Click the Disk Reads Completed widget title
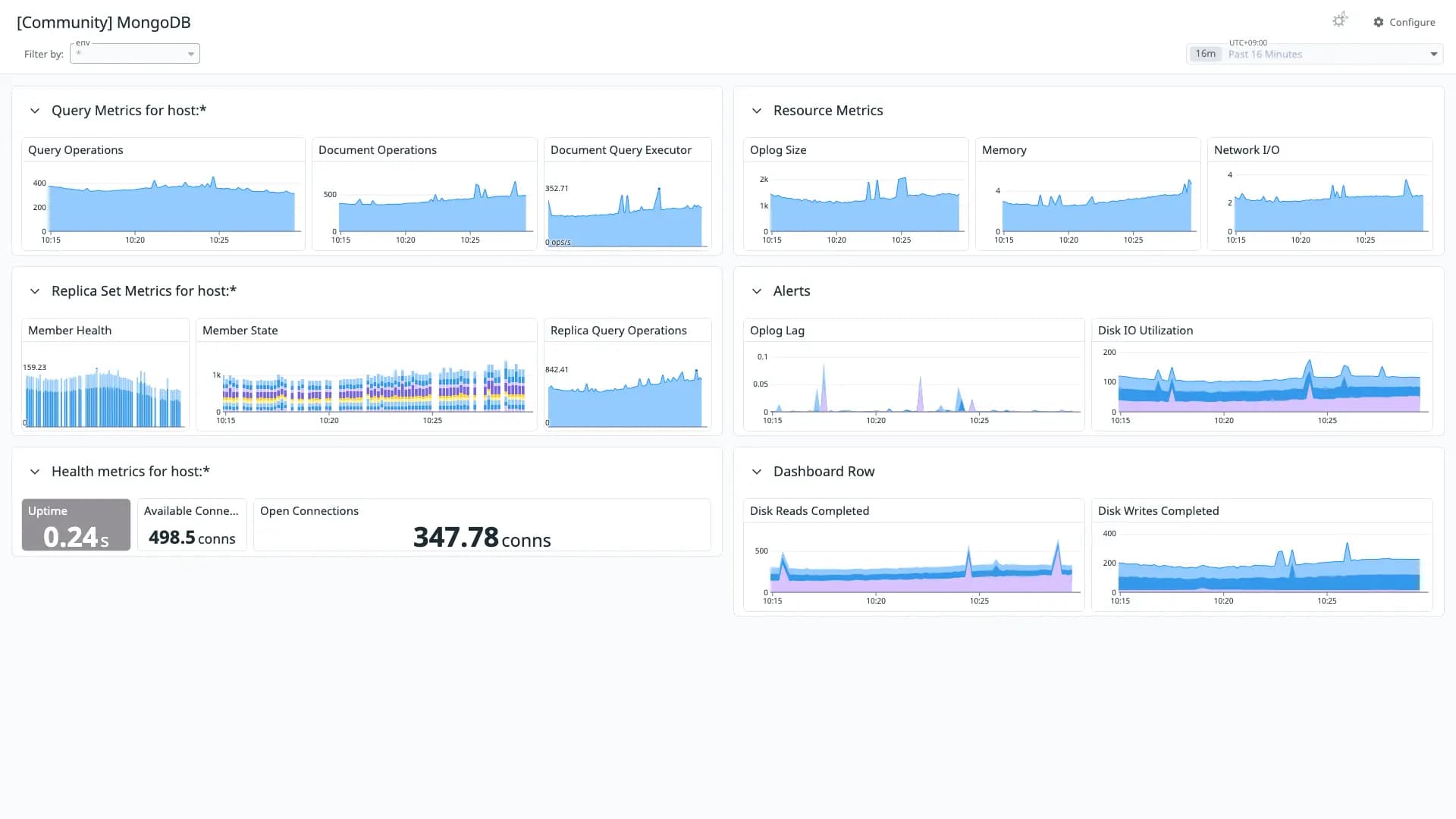Image resolution: width=1456 pixels, height=819 pixels. pos(810,511)
